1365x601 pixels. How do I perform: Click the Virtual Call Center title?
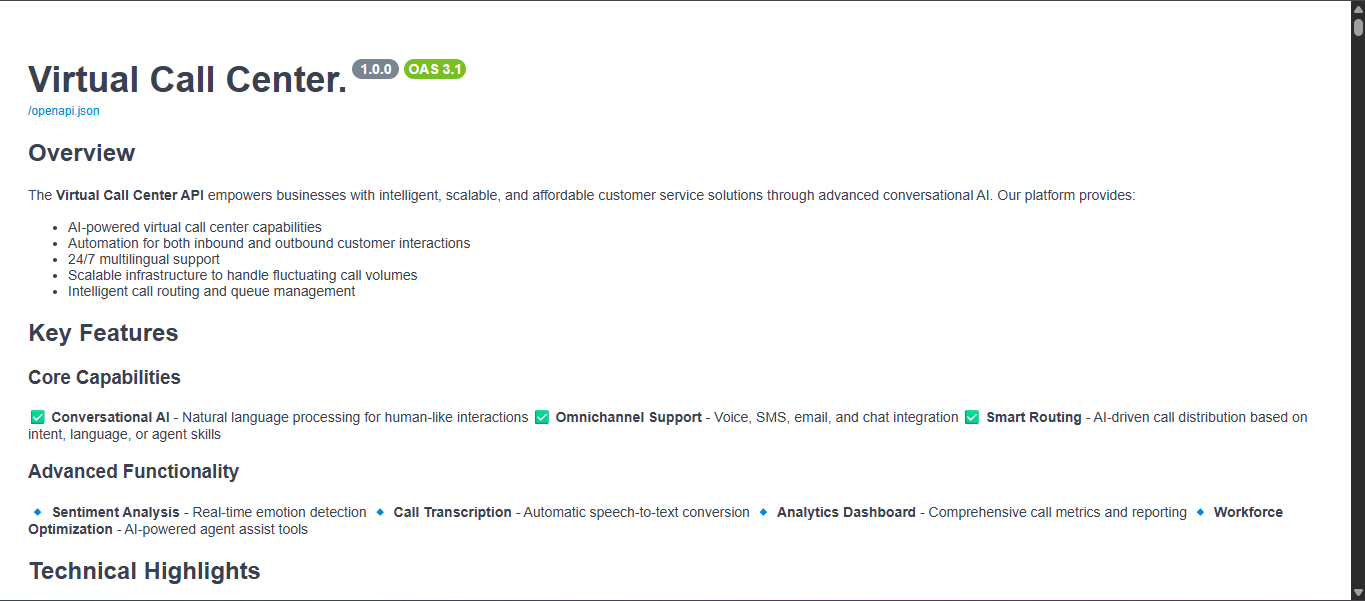[188, 79]
